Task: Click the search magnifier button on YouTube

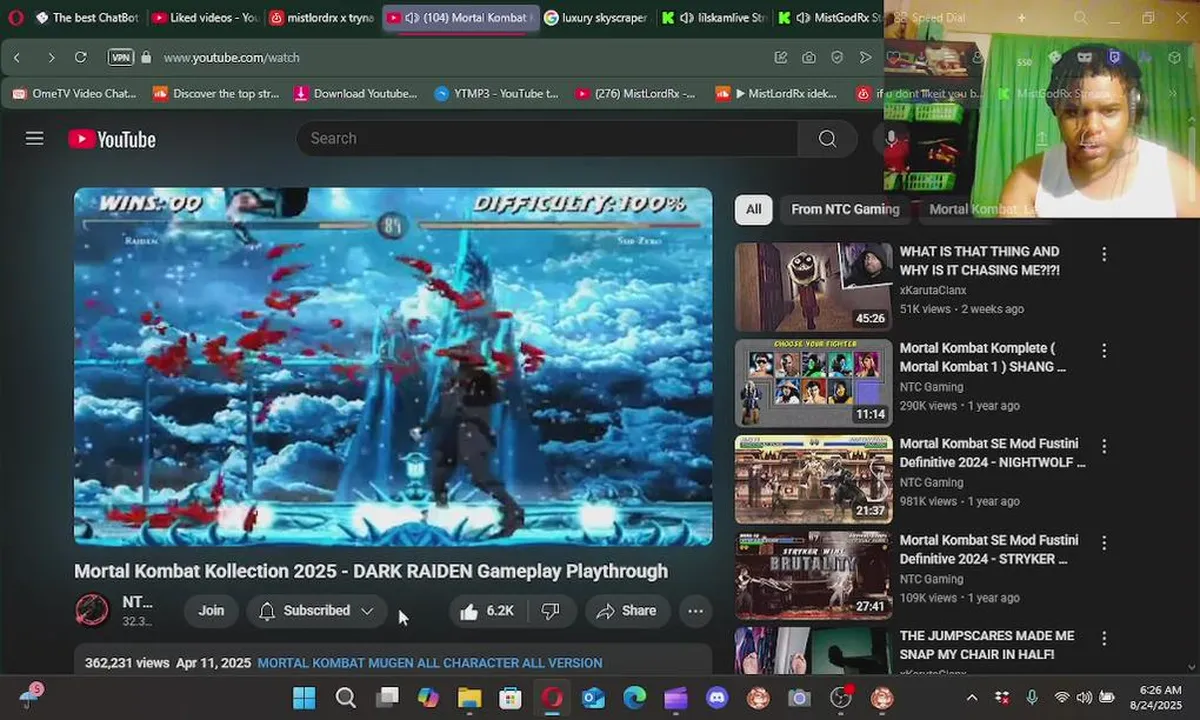Action: coord(827,139)
